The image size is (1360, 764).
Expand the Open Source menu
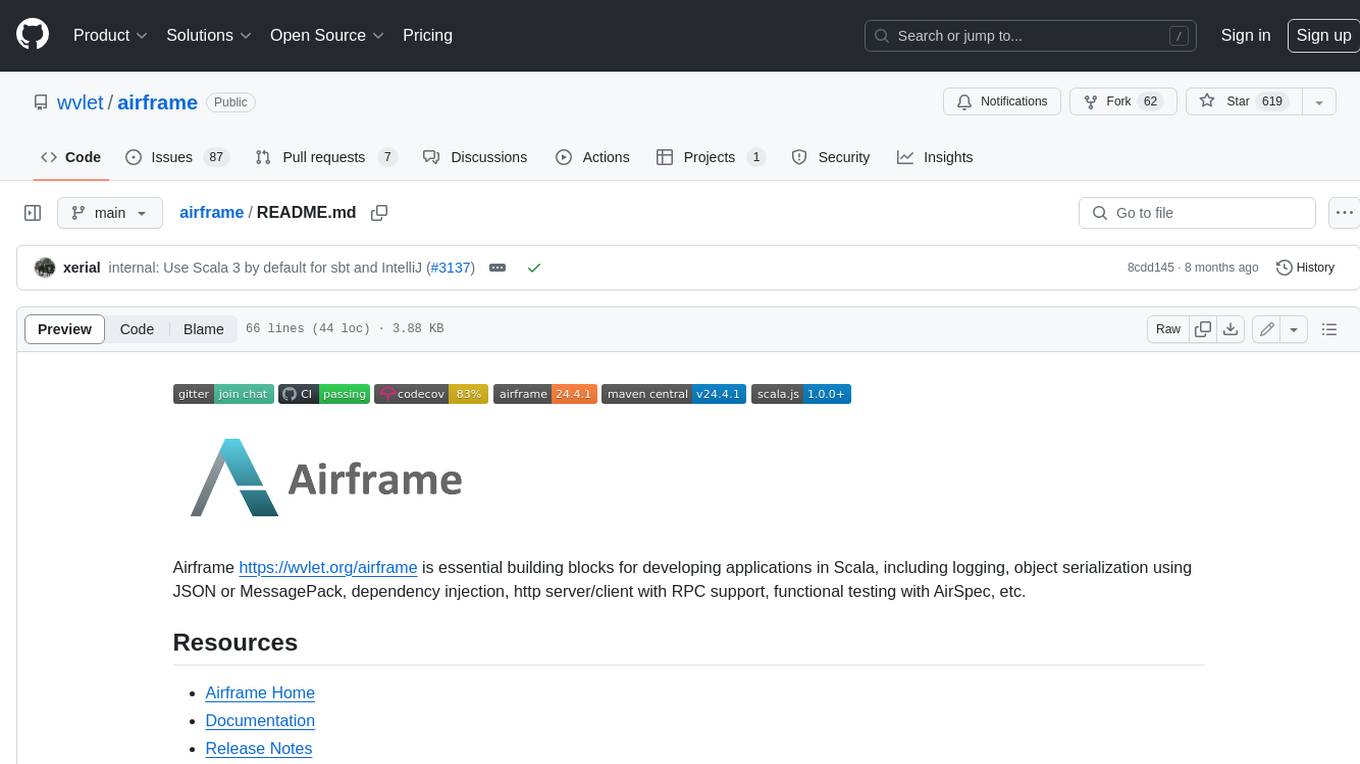[x=327, y=35]
